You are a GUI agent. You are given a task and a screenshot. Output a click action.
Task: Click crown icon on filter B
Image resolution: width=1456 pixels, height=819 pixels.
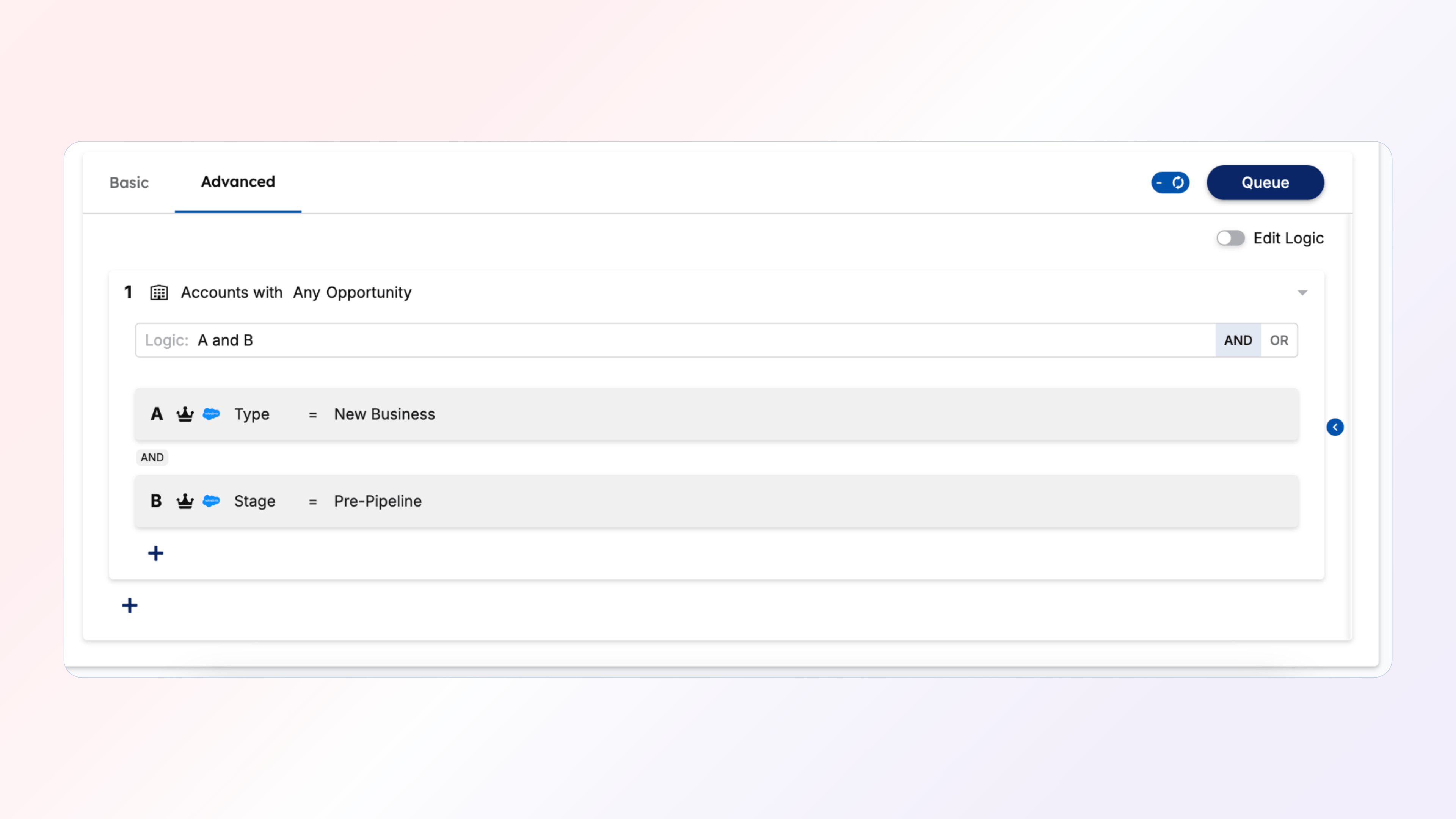(x=185, y=501)
